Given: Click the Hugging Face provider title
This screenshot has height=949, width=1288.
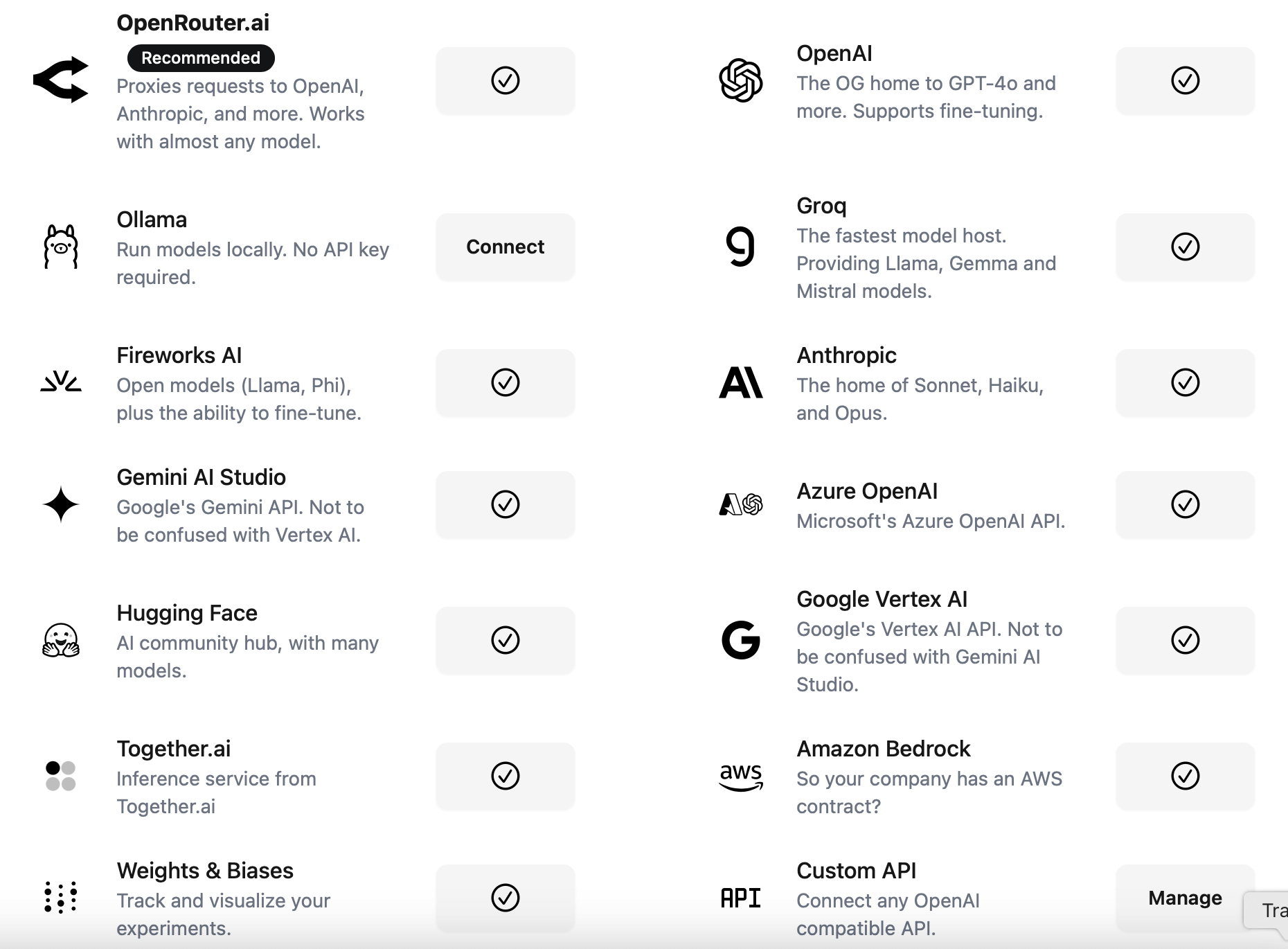Looking at the screenshot, I should click(x=187, y=613).
